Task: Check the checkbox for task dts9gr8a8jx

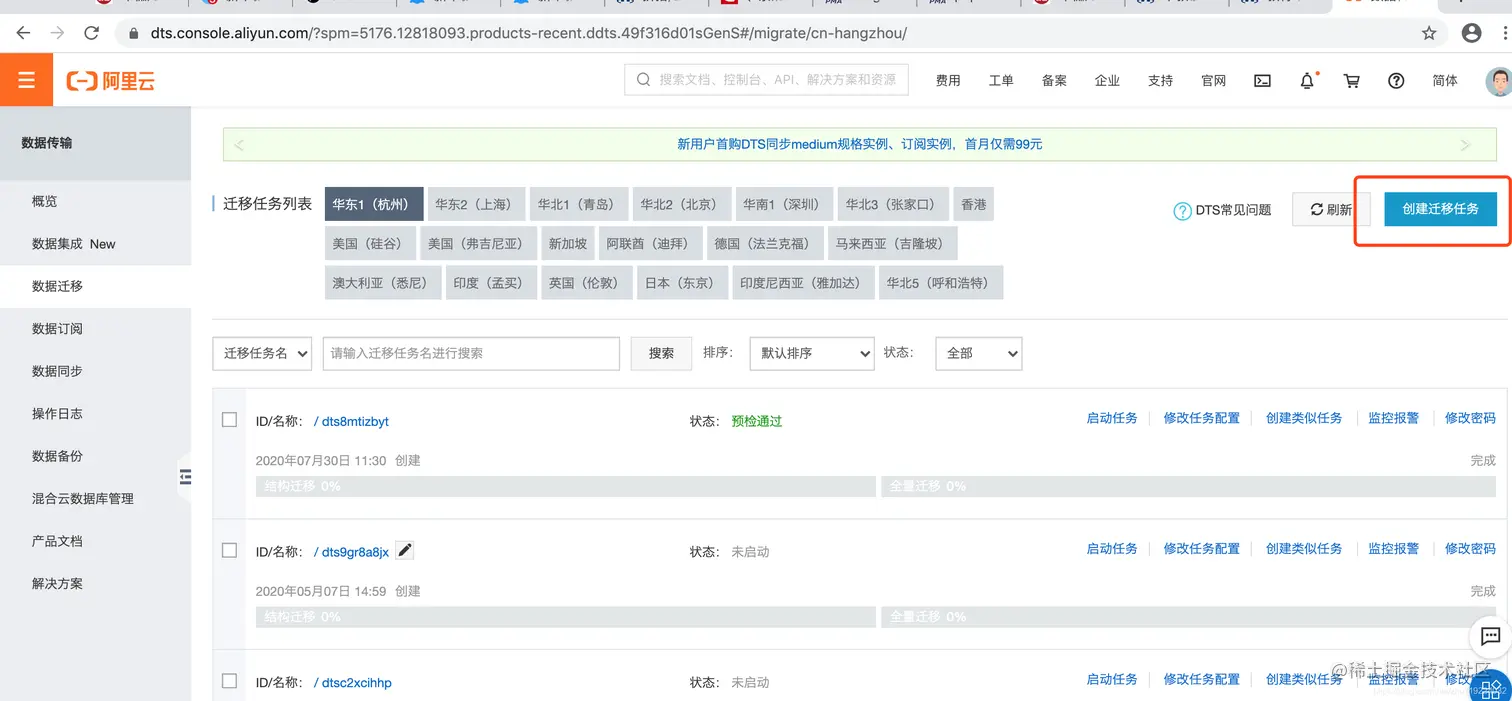Action: click(x=229, y=549)
